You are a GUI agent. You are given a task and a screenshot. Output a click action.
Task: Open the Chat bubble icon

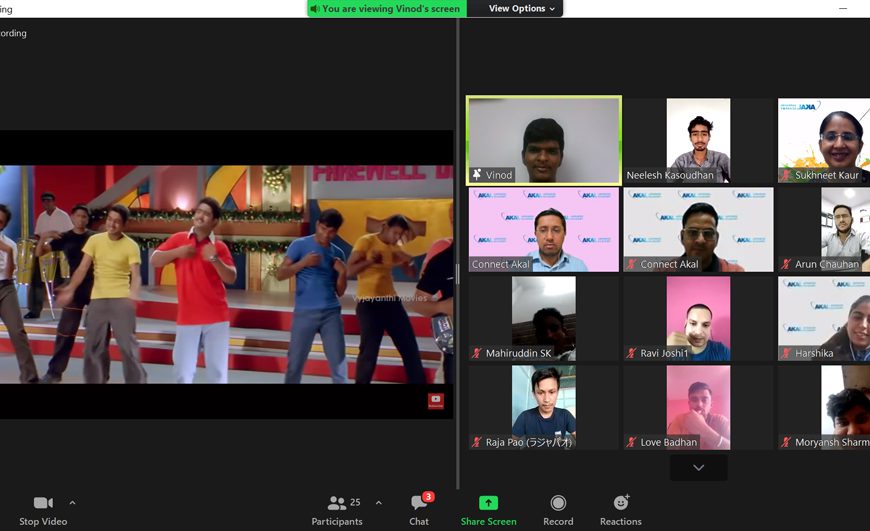click(x=418, y=503)
